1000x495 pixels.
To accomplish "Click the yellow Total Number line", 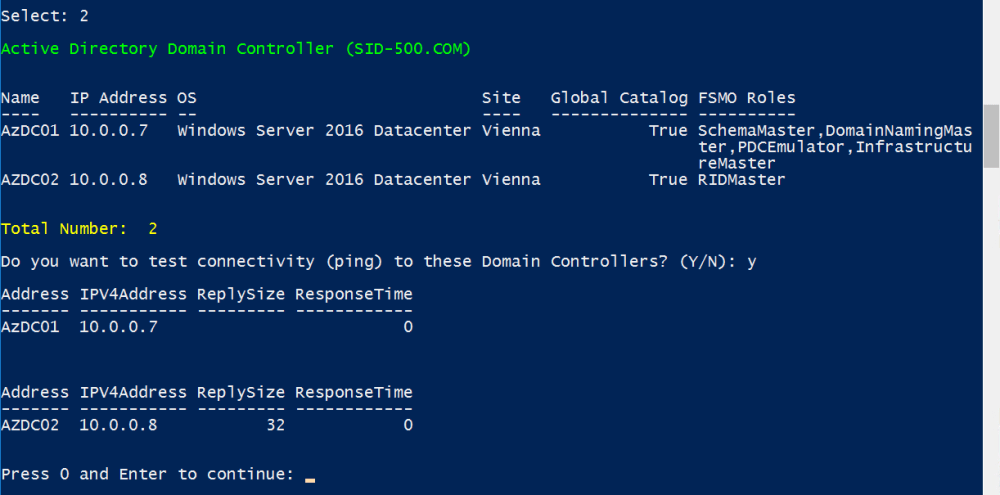I will click(x=79, y=229).
